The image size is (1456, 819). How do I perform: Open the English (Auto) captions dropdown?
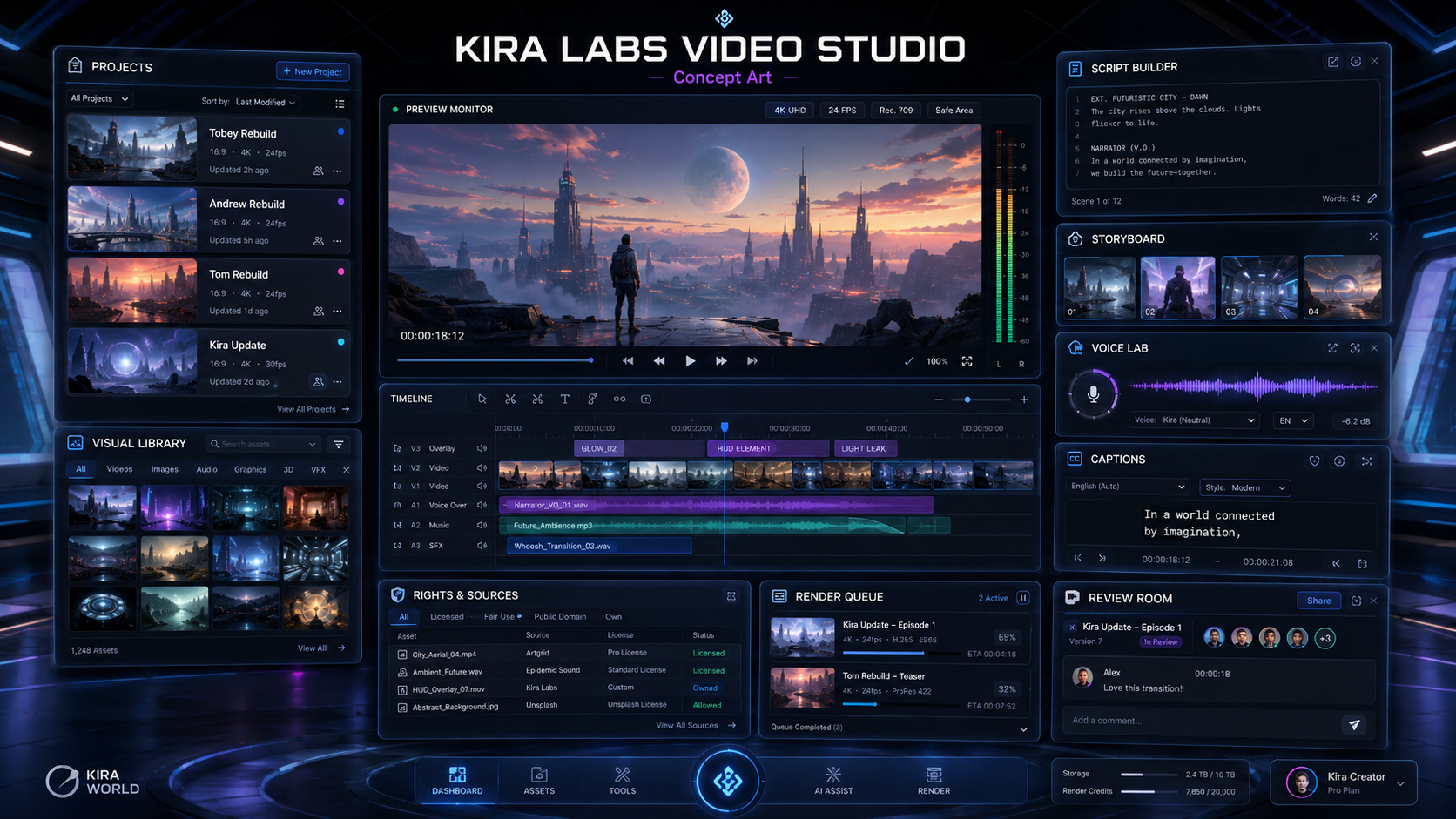[1128, 487]
